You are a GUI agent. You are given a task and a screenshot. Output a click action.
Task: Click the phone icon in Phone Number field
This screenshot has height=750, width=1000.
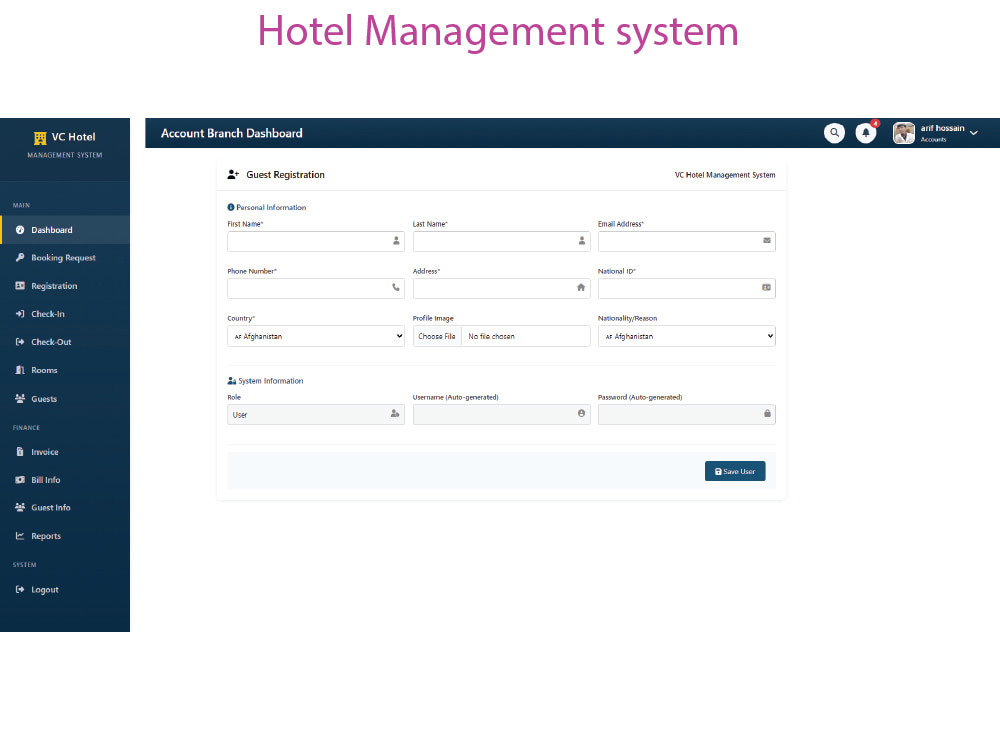click(396, 288)
